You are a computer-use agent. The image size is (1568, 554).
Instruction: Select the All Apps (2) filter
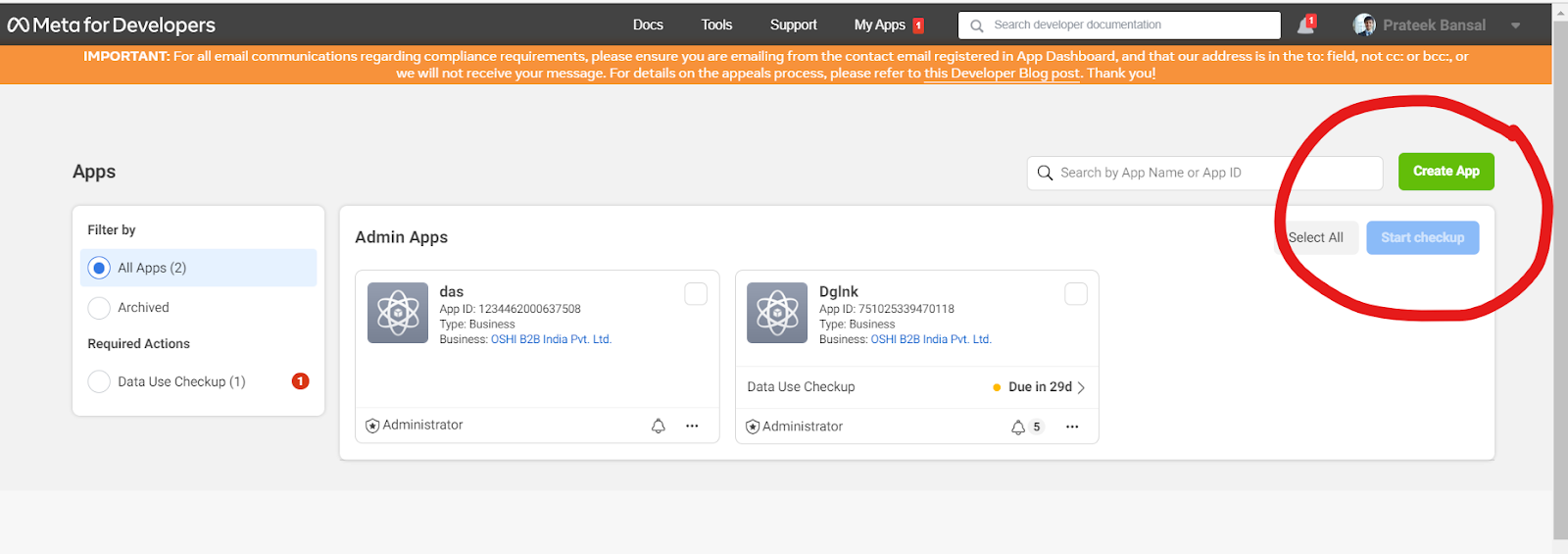tap(198, 268)
